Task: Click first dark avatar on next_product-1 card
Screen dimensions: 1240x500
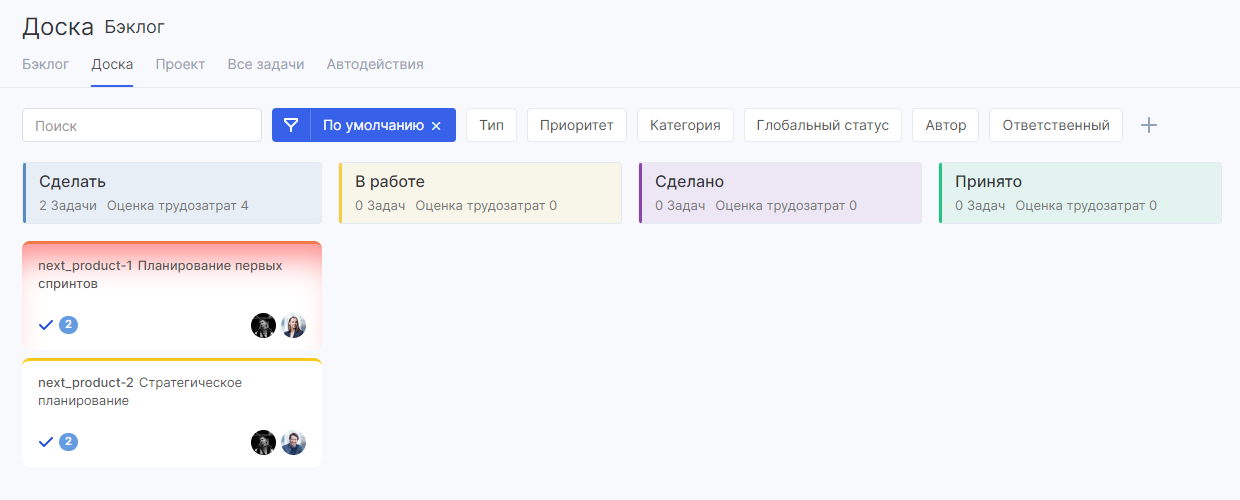Action: click(x=263, y=325)
